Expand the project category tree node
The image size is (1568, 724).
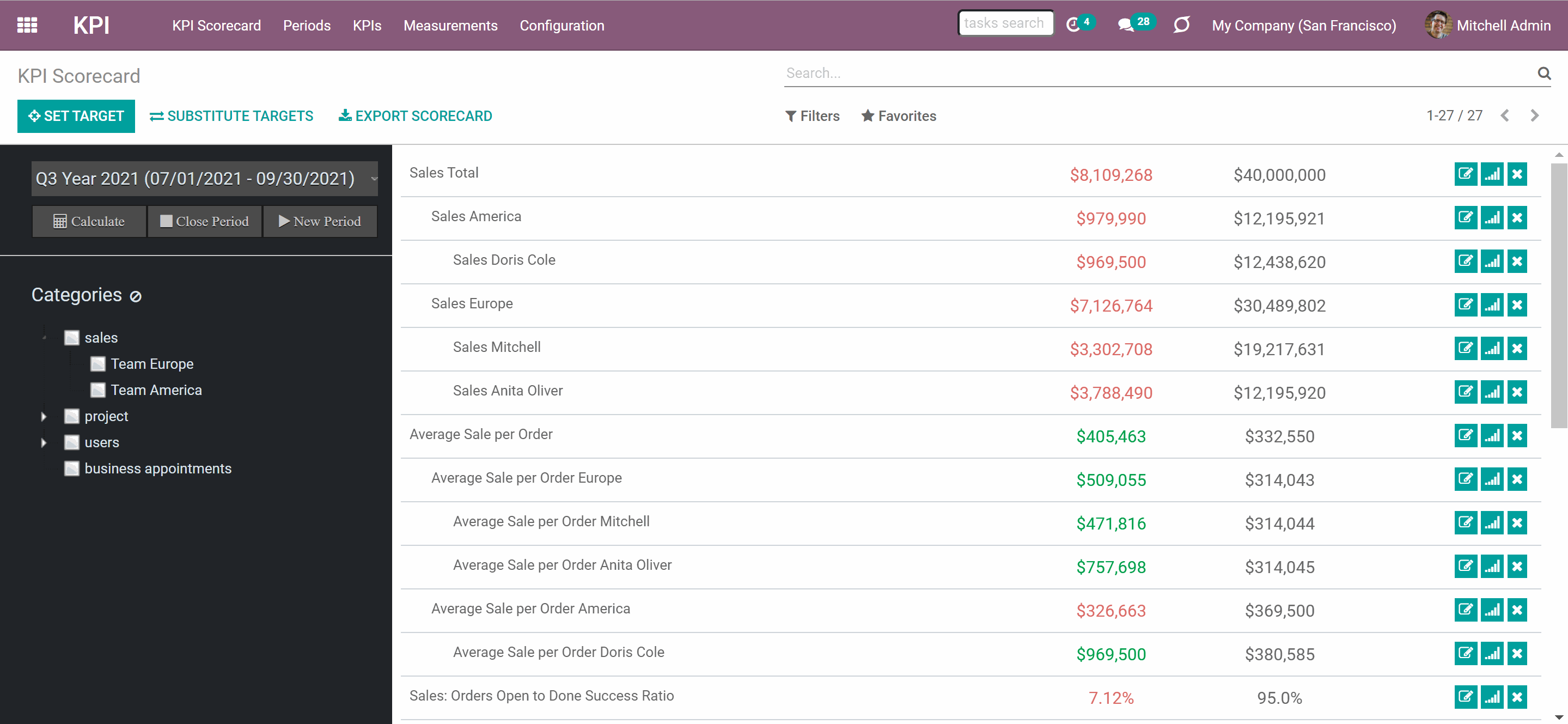pos(44,417)
